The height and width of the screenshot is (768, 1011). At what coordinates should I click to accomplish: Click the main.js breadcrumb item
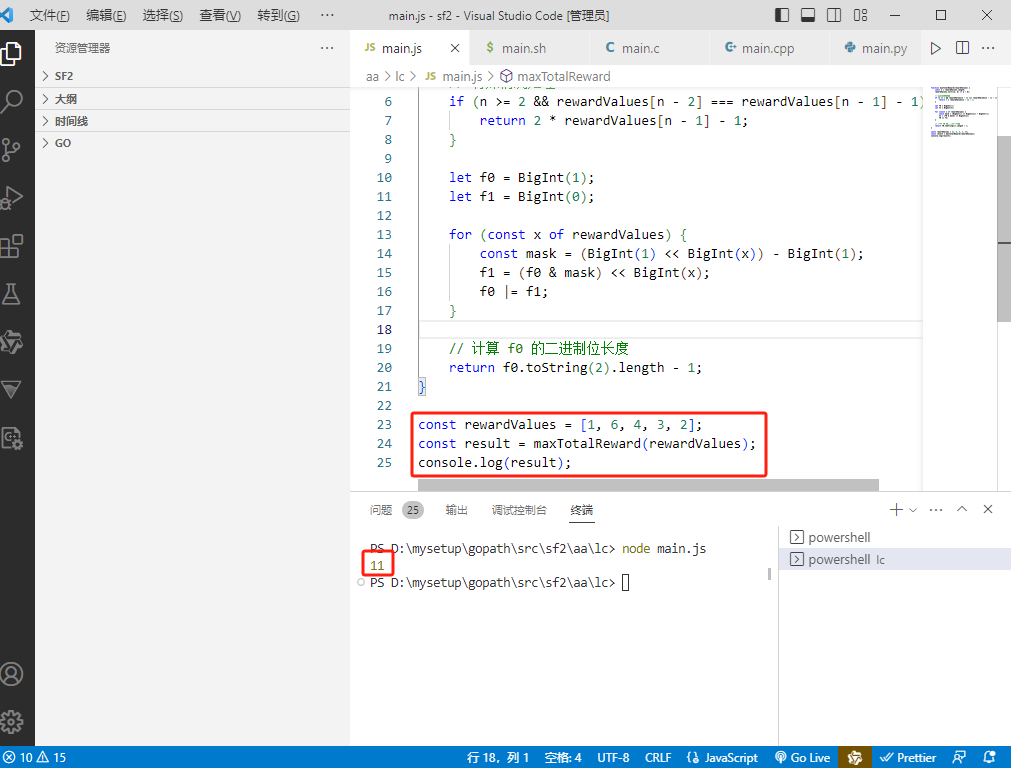454,77
